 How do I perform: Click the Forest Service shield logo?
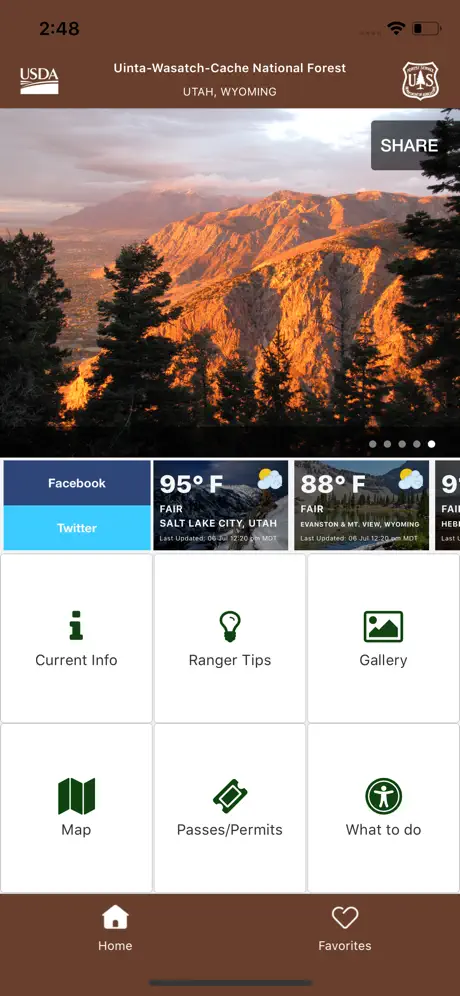(x=421, y=81)
